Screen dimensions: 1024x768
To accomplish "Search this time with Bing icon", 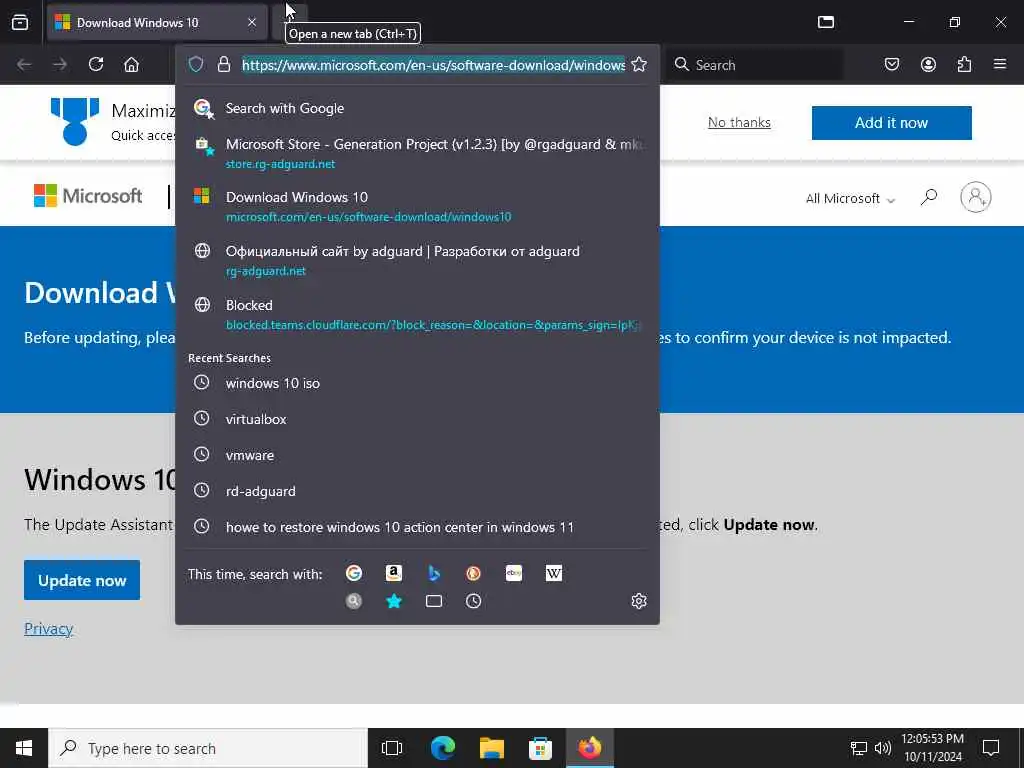I will pos(434,573).
